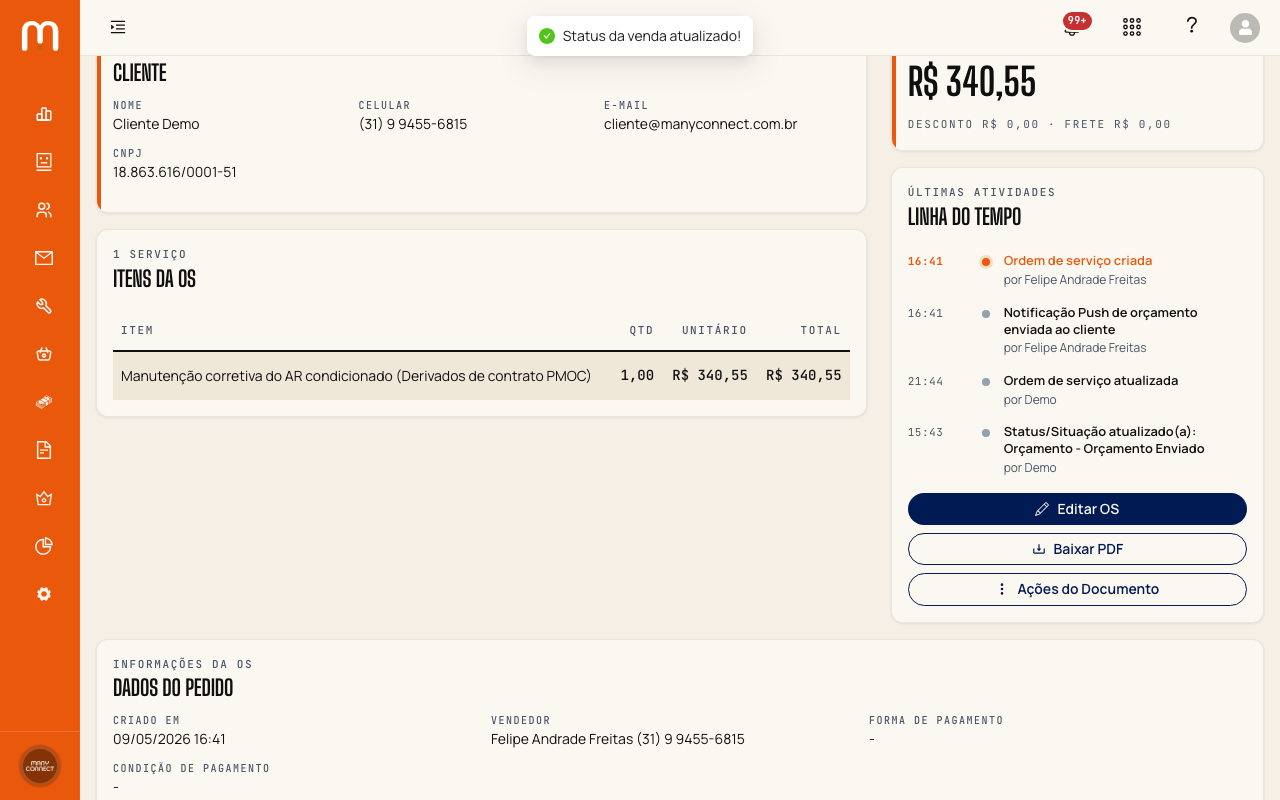1280x800 pixels.
Task: Click timeline entry 'Ordem de serviço criada'
Action: [x=1077, y=261]
